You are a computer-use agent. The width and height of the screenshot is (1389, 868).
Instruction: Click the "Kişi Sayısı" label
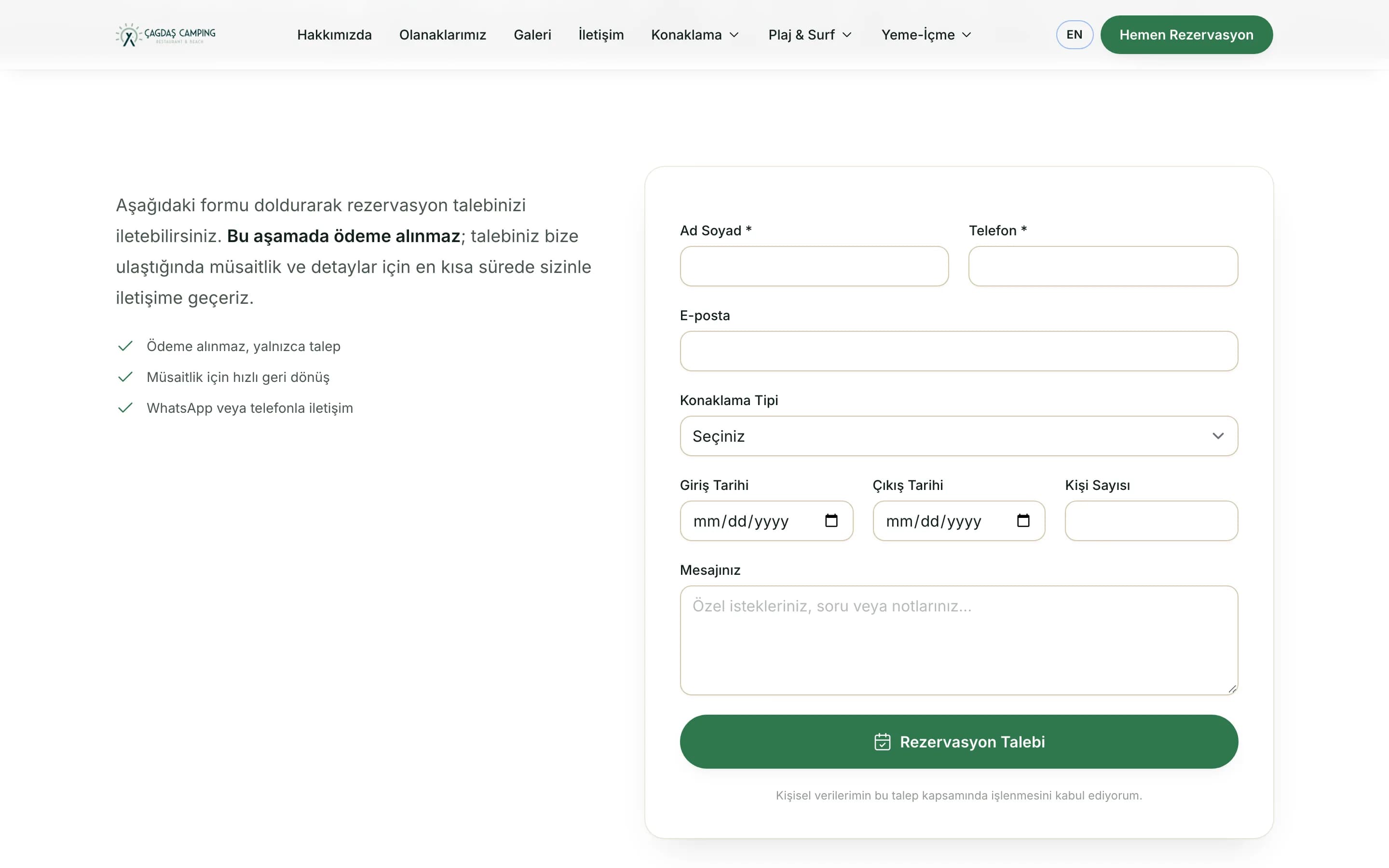pyautogui.click(x=1097, y=485)
